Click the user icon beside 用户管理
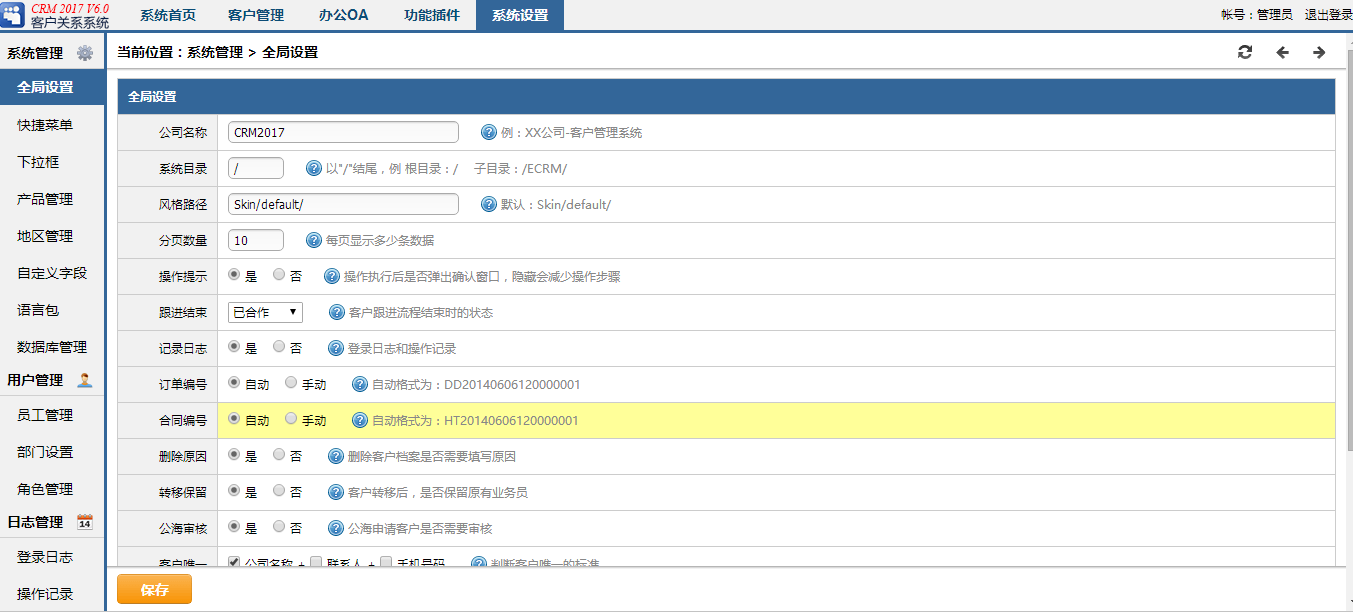Image resolution: width=1353 pixels, height=612 pixels. click(85, 380)
